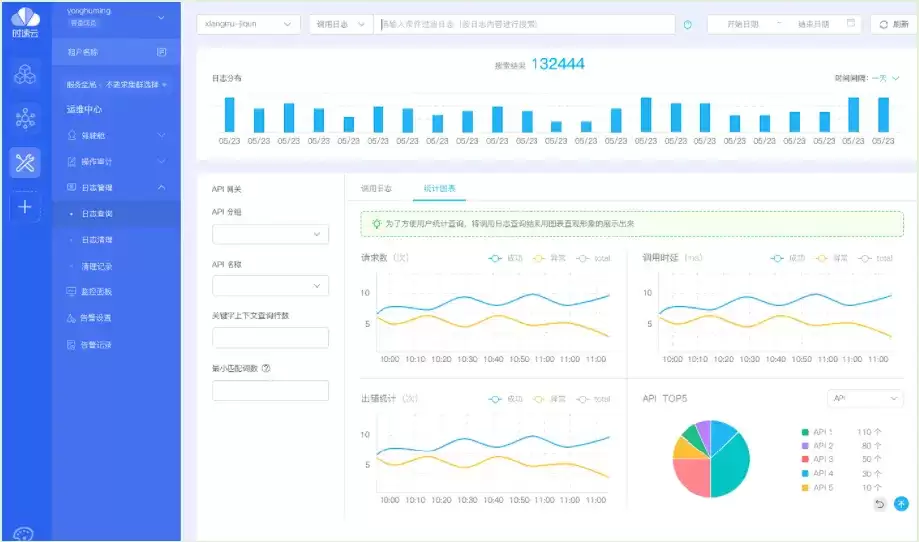Open the xiangmu-jiqun cluster dropdown
This screenshot has width=919, height=542.
point(249,25)
